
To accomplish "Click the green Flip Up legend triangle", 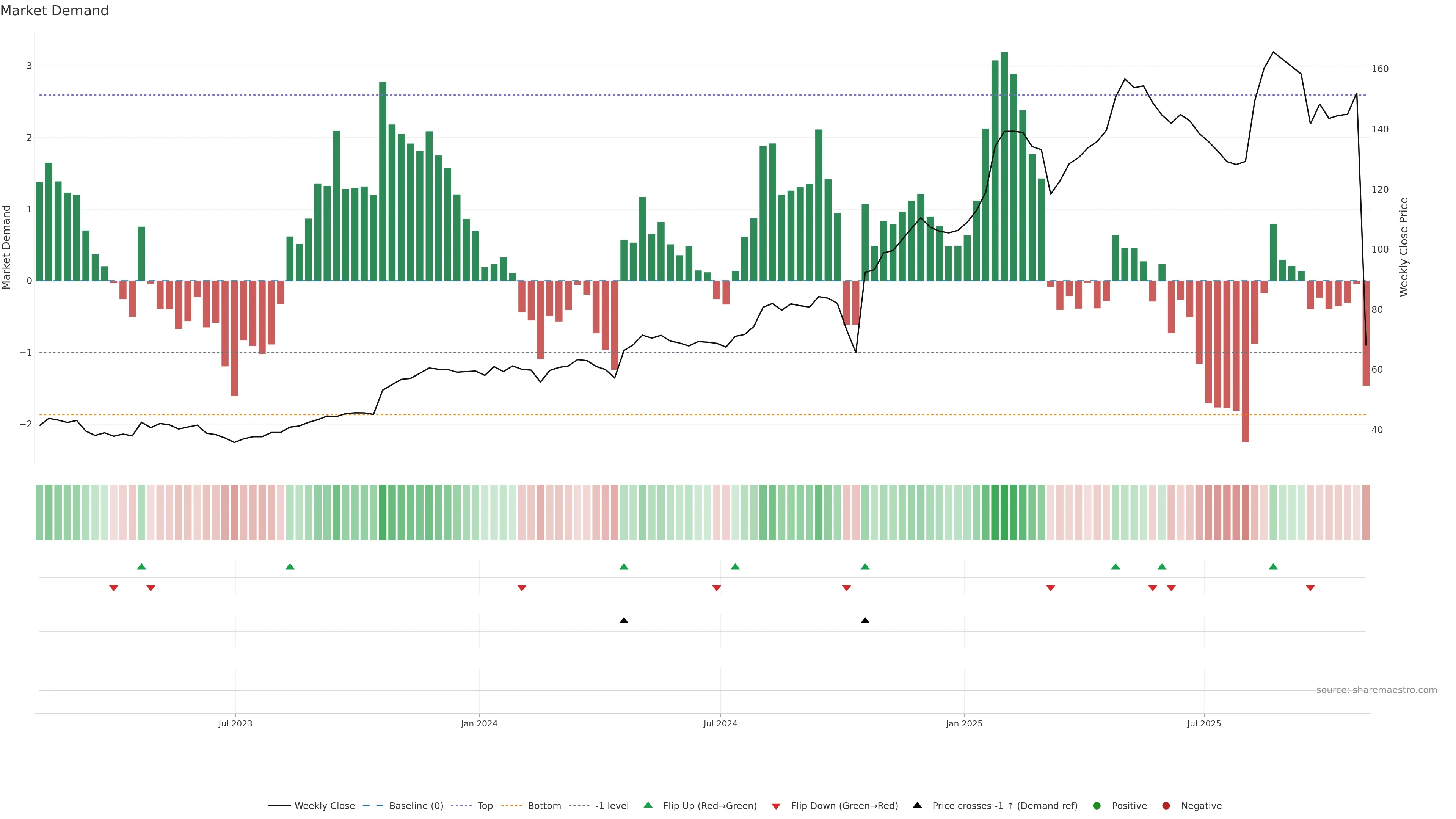I will [648, 805].
